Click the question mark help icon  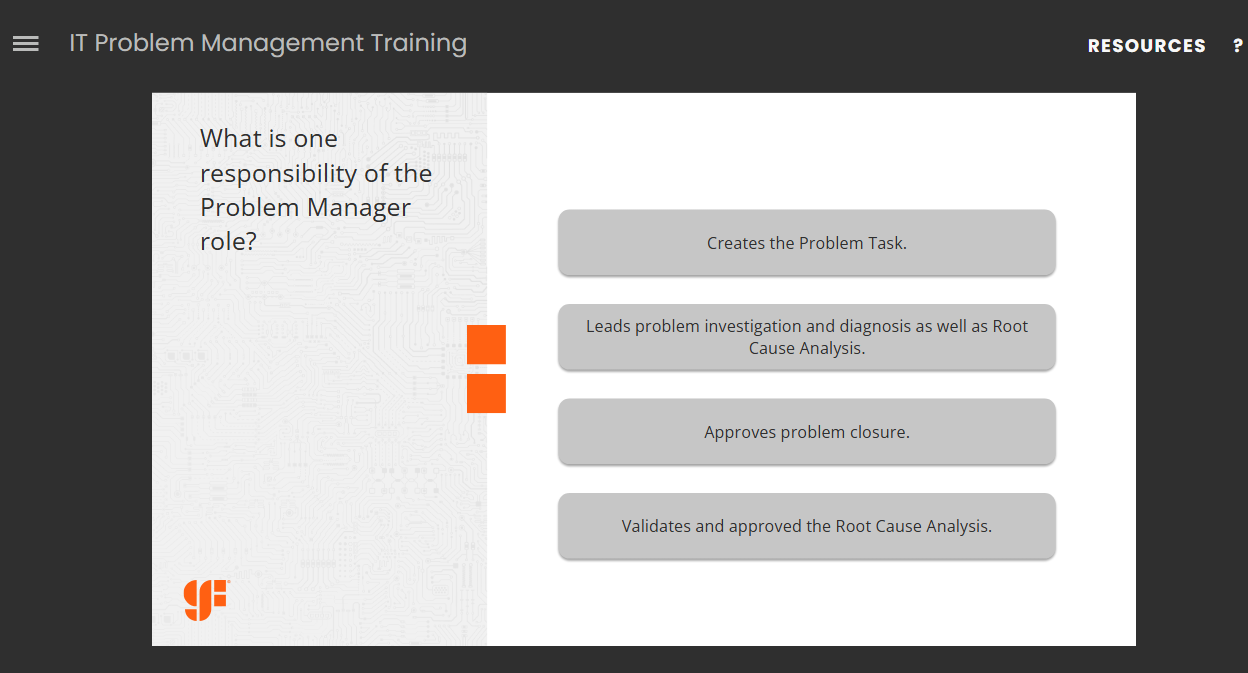coord(1238,46)
